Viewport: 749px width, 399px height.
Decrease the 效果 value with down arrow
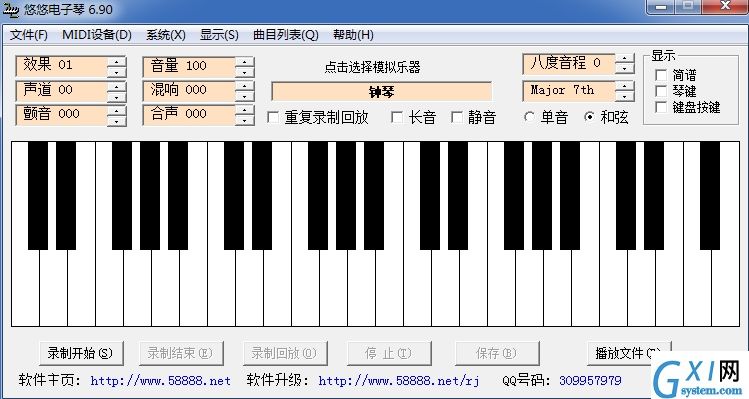tap(117, 72)
